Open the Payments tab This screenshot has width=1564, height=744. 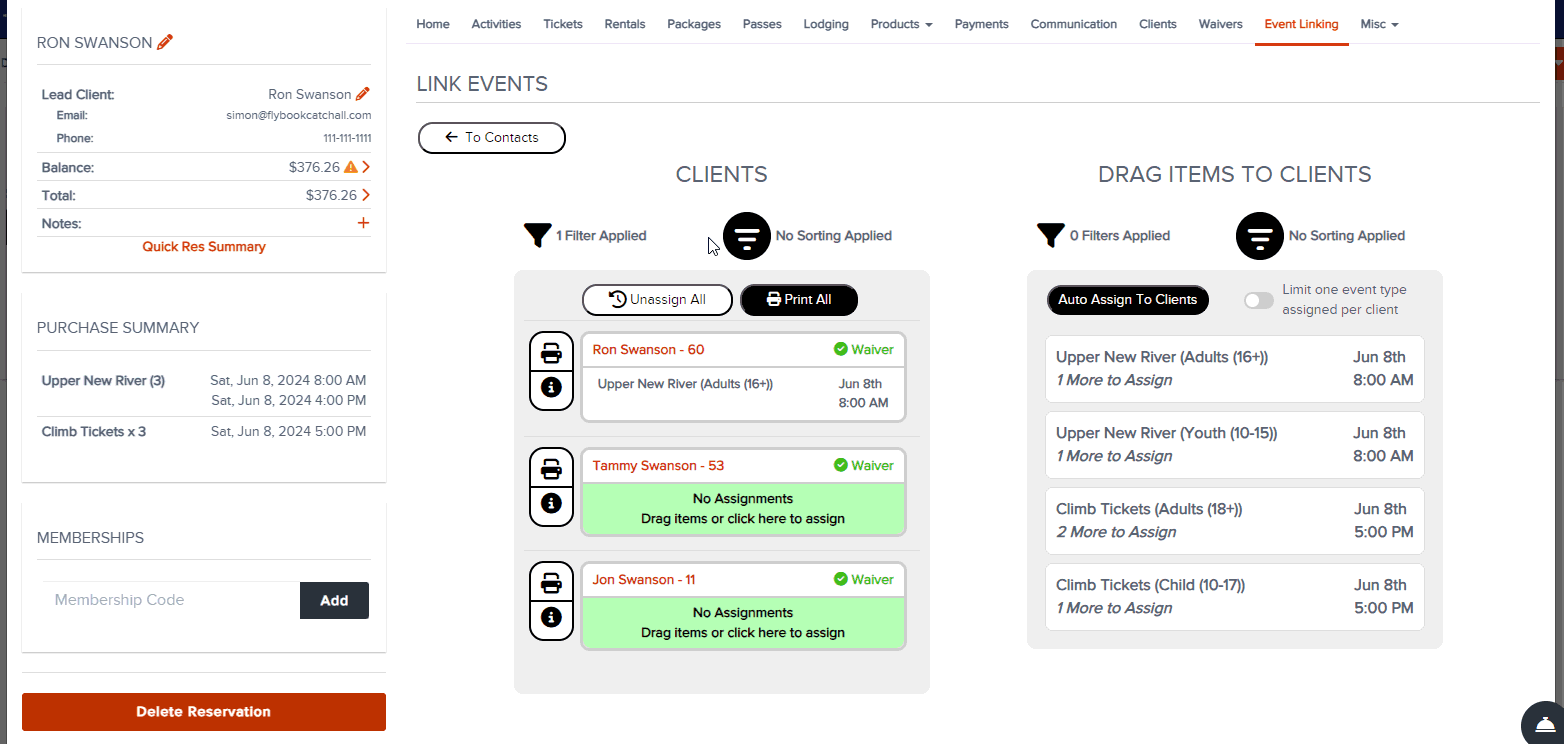[x=981, y=24]
